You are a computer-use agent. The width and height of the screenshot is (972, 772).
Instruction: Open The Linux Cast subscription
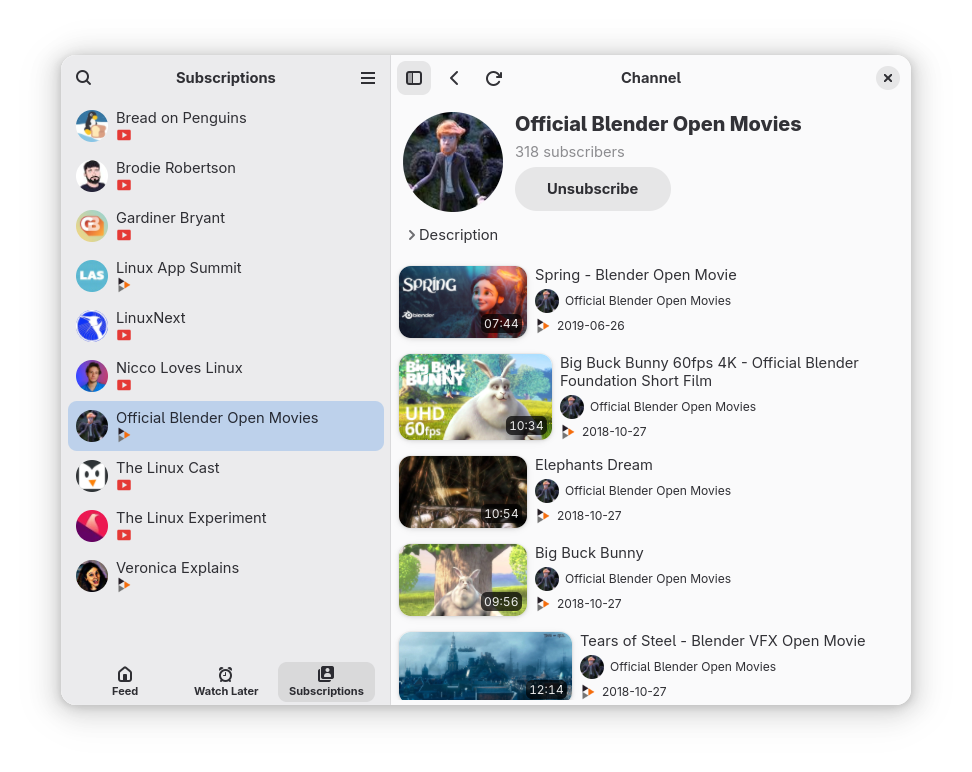tap(226, 476)
